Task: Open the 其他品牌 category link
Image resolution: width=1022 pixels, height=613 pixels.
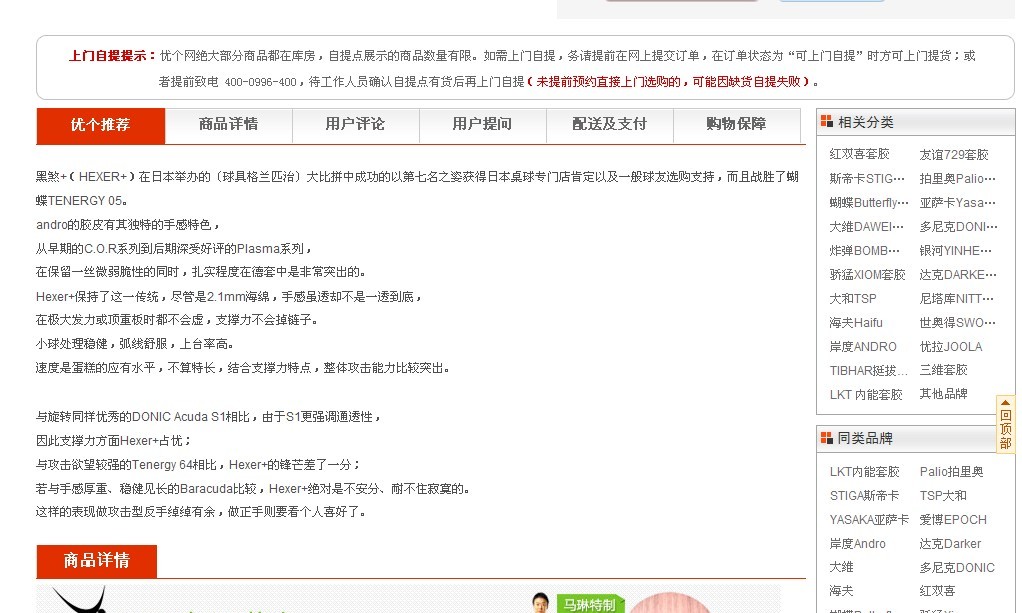Action: [x=944, y=394]
